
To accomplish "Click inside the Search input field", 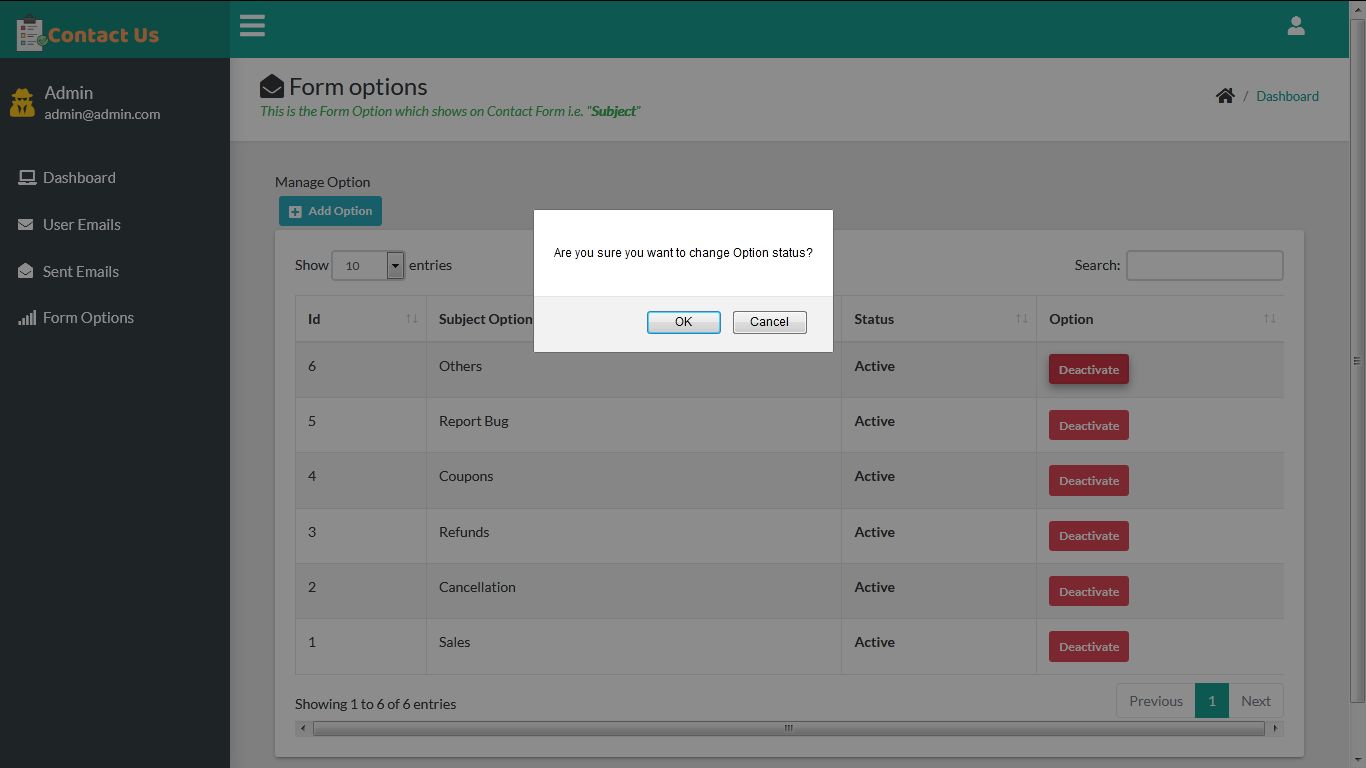I will click(x=1204, y=265).
